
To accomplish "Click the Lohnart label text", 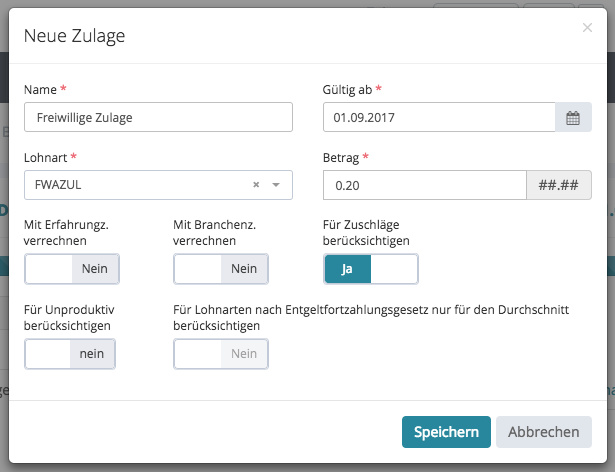I will (46, 158).
